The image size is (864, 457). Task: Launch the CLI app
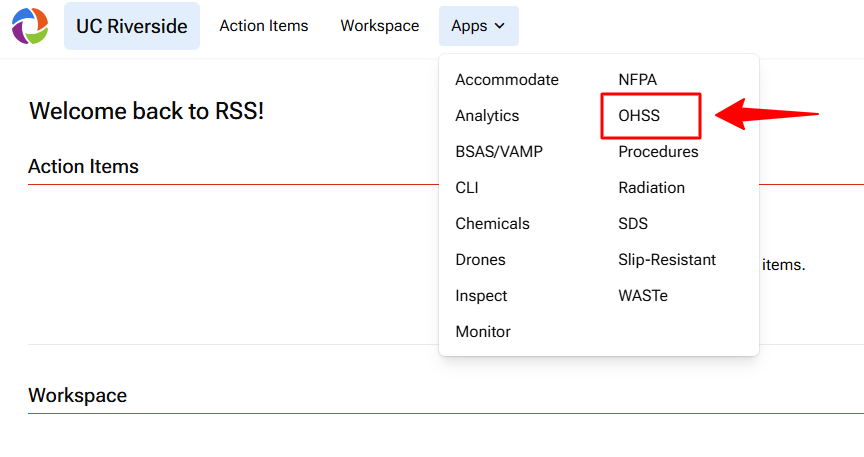click(467, 188)
